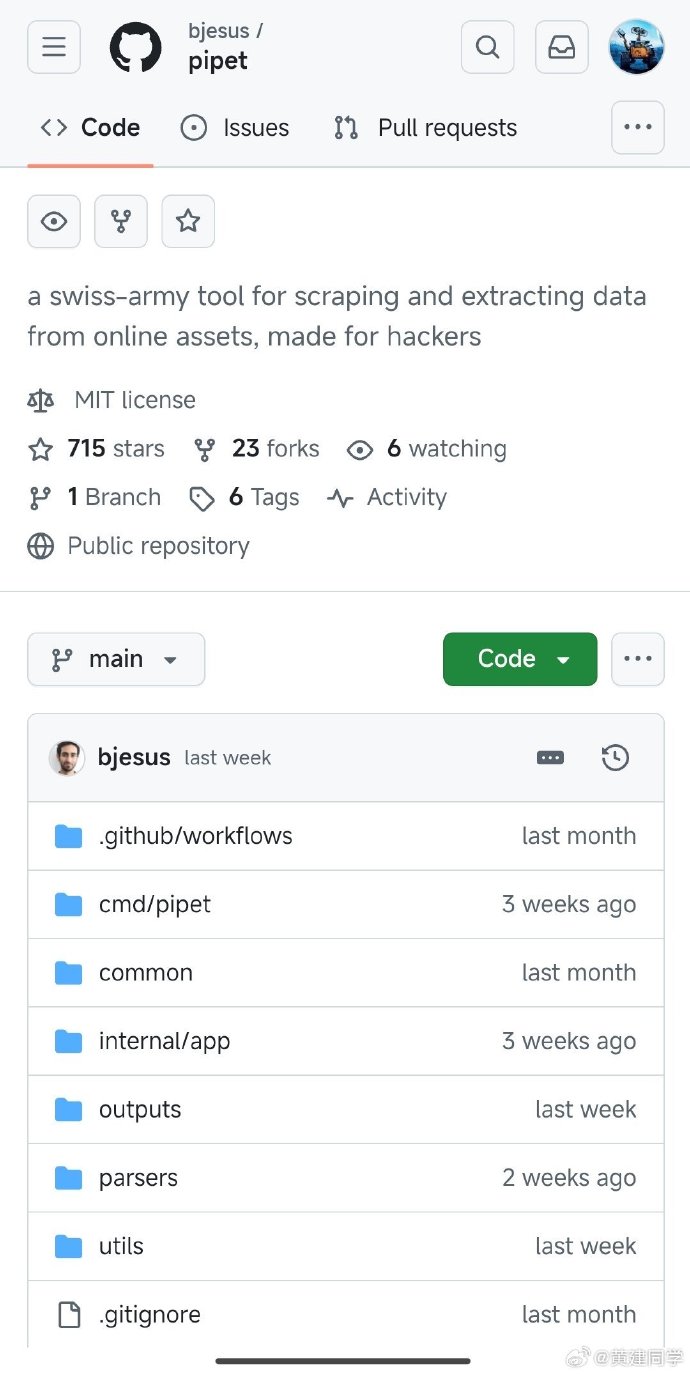This screenshot has width=690, height=1374.
Task: Expand more repository tabs ellipsis
Action: pos(637,127)
